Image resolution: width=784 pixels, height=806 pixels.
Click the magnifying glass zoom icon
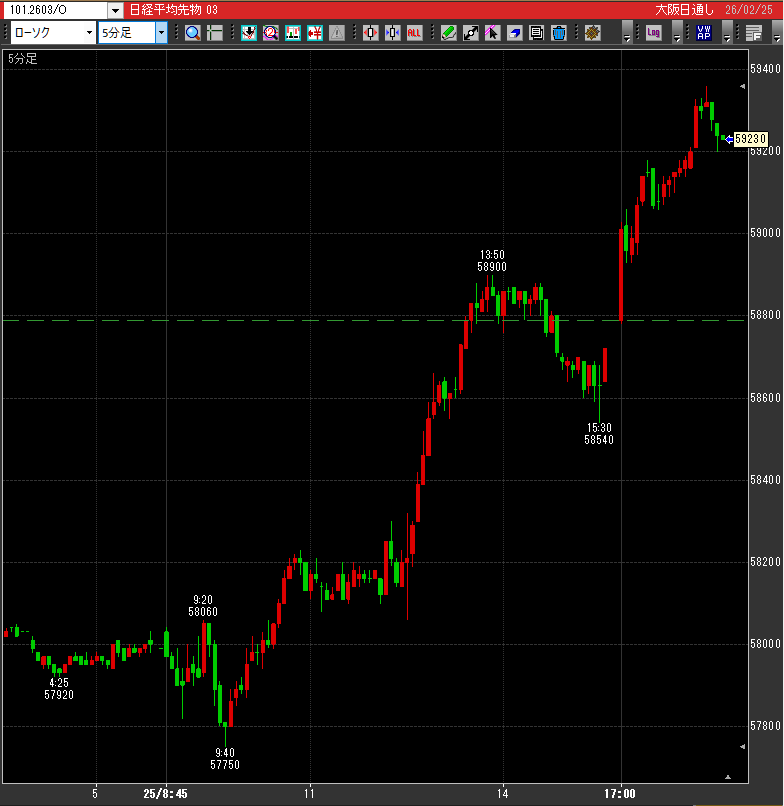[193, 33]
